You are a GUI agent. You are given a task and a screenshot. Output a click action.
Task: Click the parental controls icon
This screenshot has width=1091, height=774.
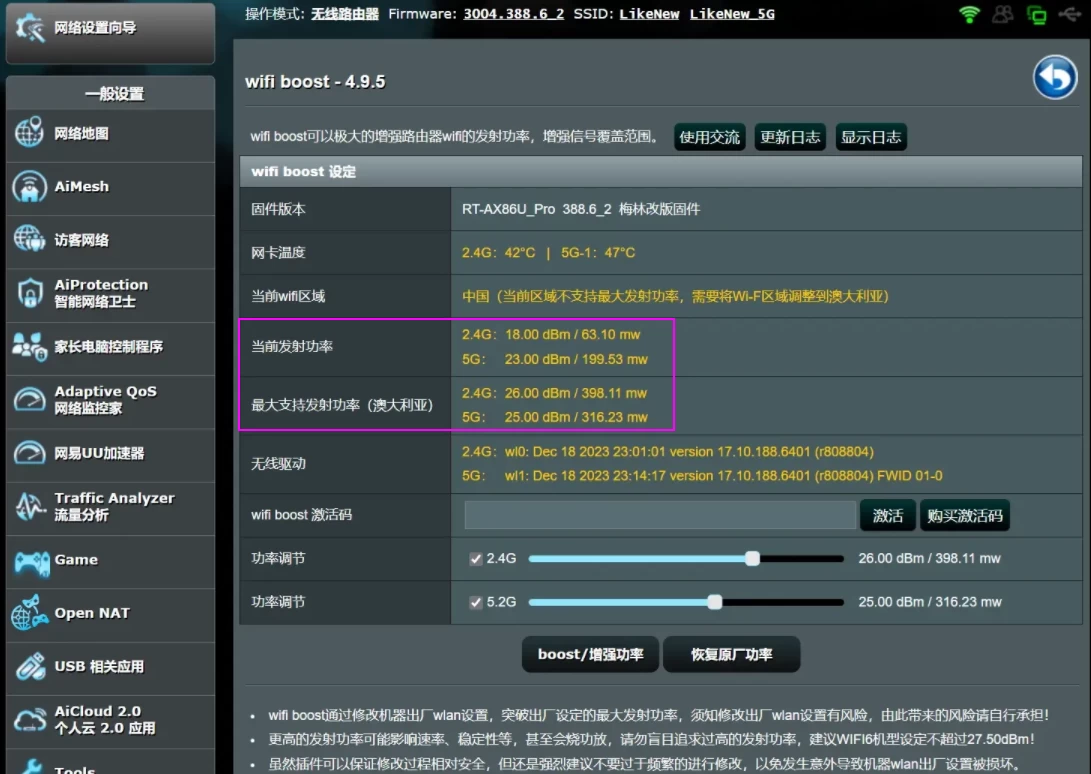click(27, 348)
